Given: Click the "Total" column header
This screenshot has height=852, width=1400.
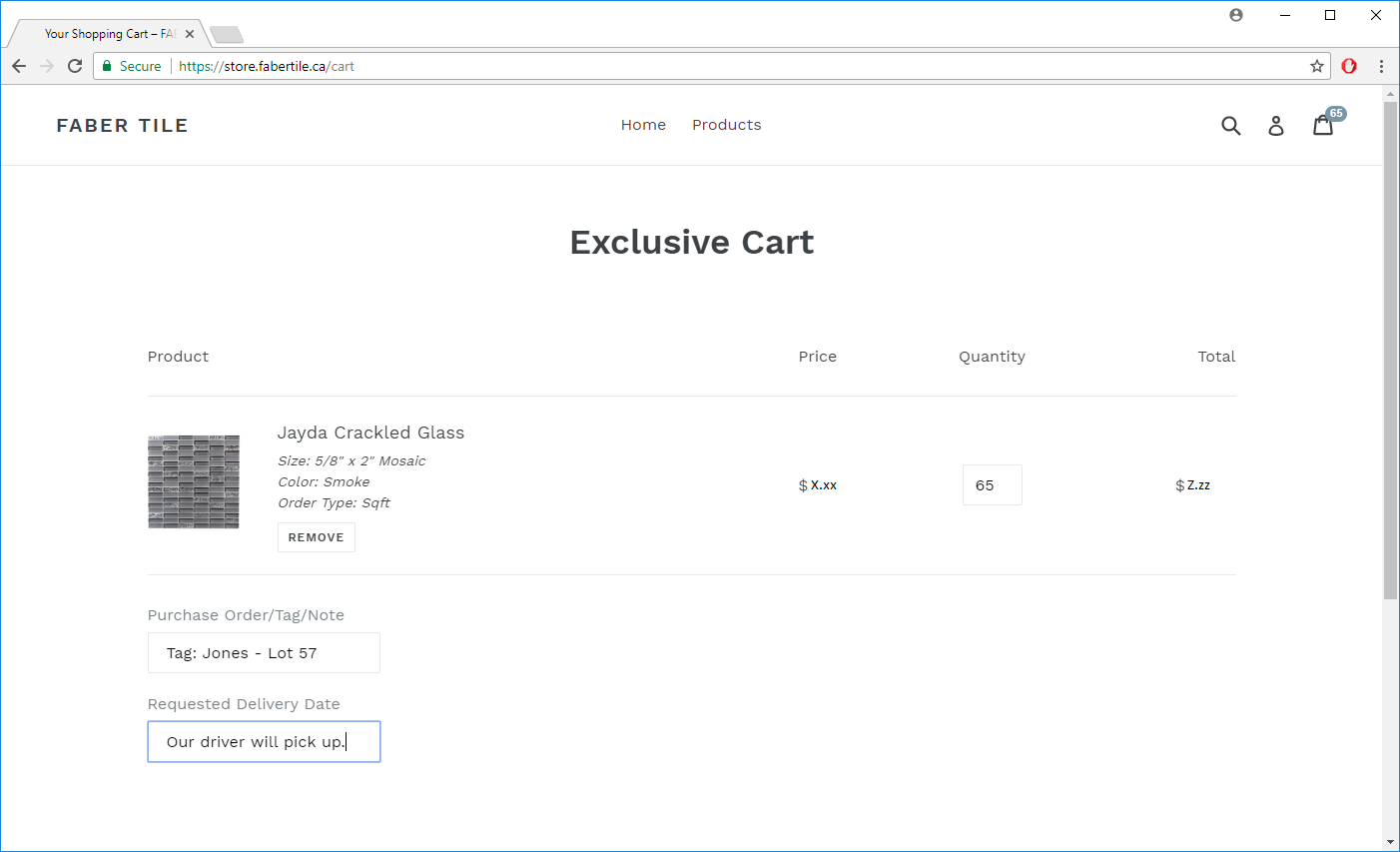Looking at the screenshot, I should tap(1216, 357).
